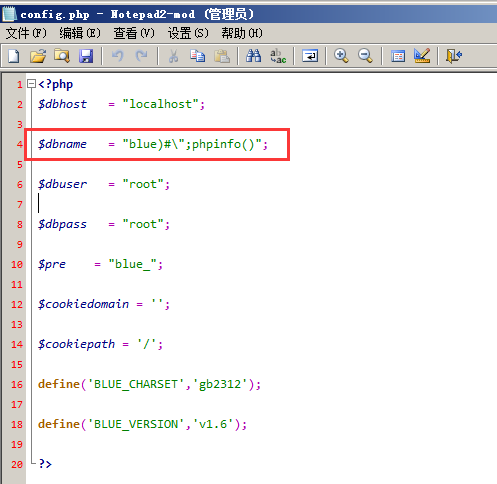The height and width of the screenshot is (484, 497).
Task: Click the New file toolbar icon
Action: pos(14,56)
